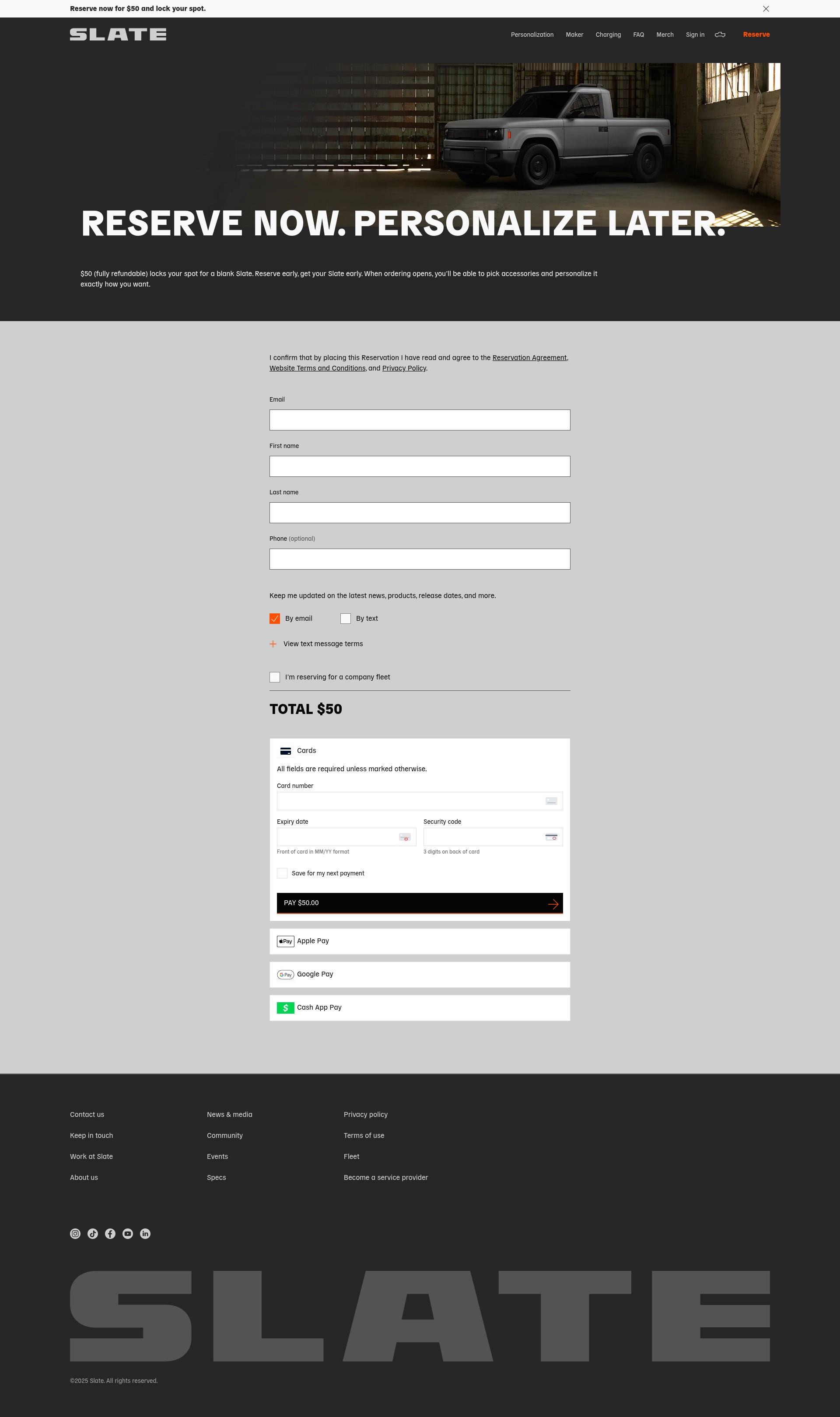Image resolution: width=840 pixels, height=1417 pixels.
Task: Open Terms of use footer link
Action: (364, 1136)
